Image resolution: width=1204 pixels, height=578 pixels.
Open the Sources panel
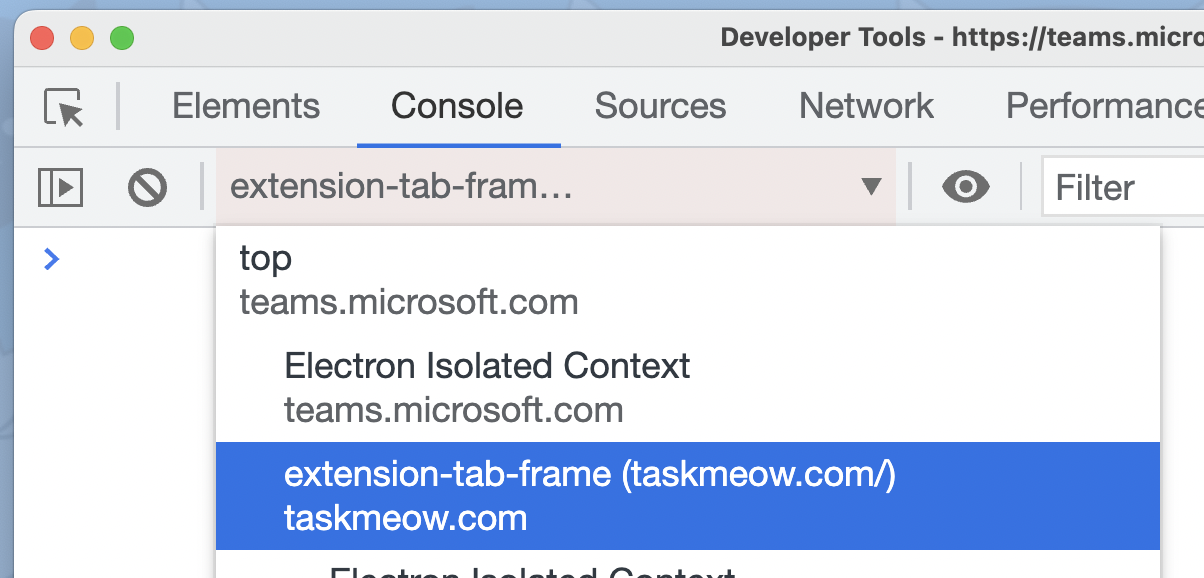point(660,106)
